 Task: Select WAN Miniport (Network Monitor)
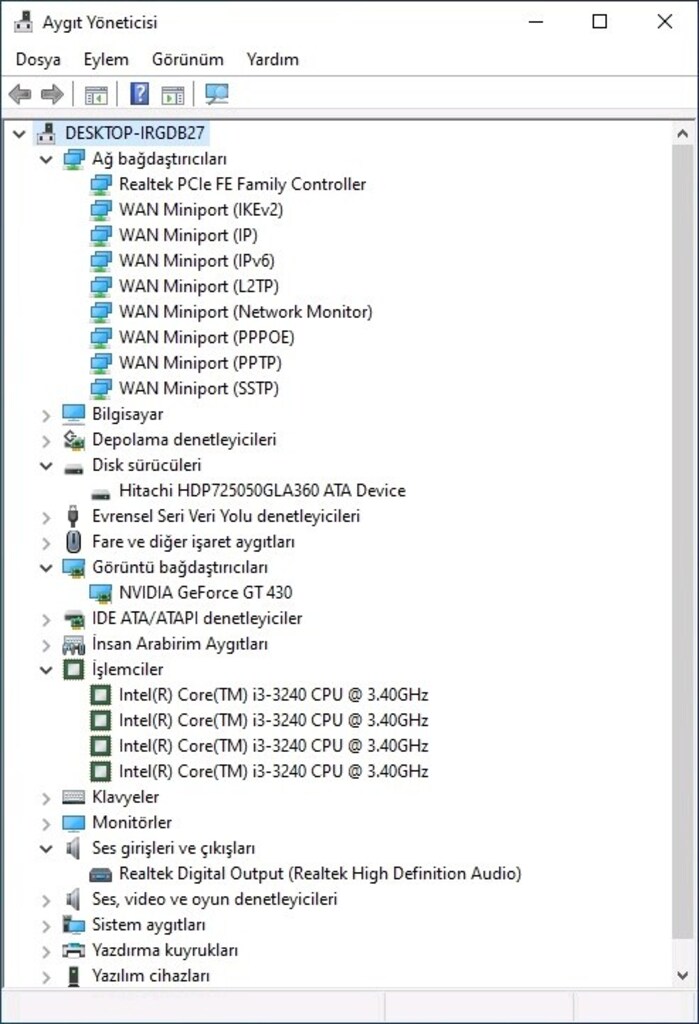pyautogui.click(x=246, y=312)
